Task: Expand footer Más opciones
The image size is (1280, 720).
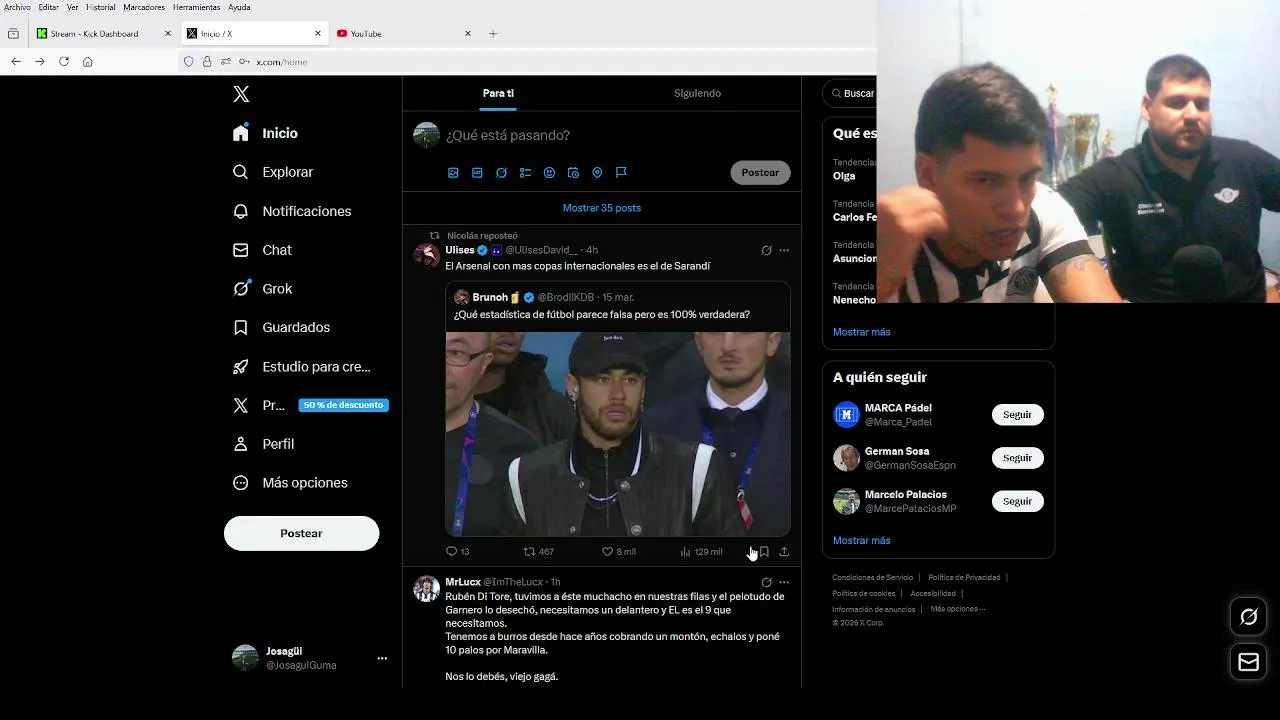Action: 957,609
